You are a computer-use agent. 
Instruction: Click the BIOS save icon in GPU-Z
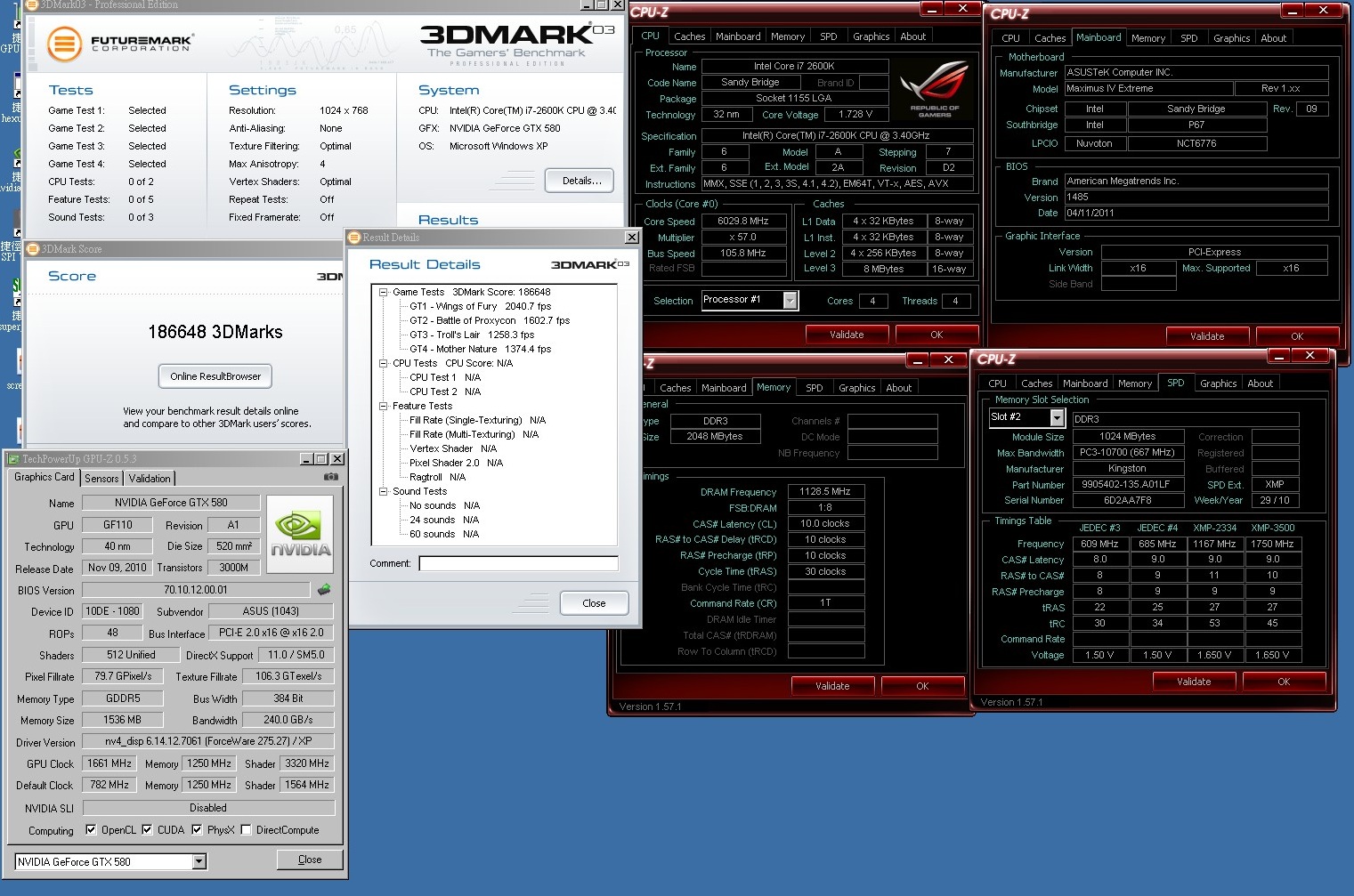pos(324,590)
